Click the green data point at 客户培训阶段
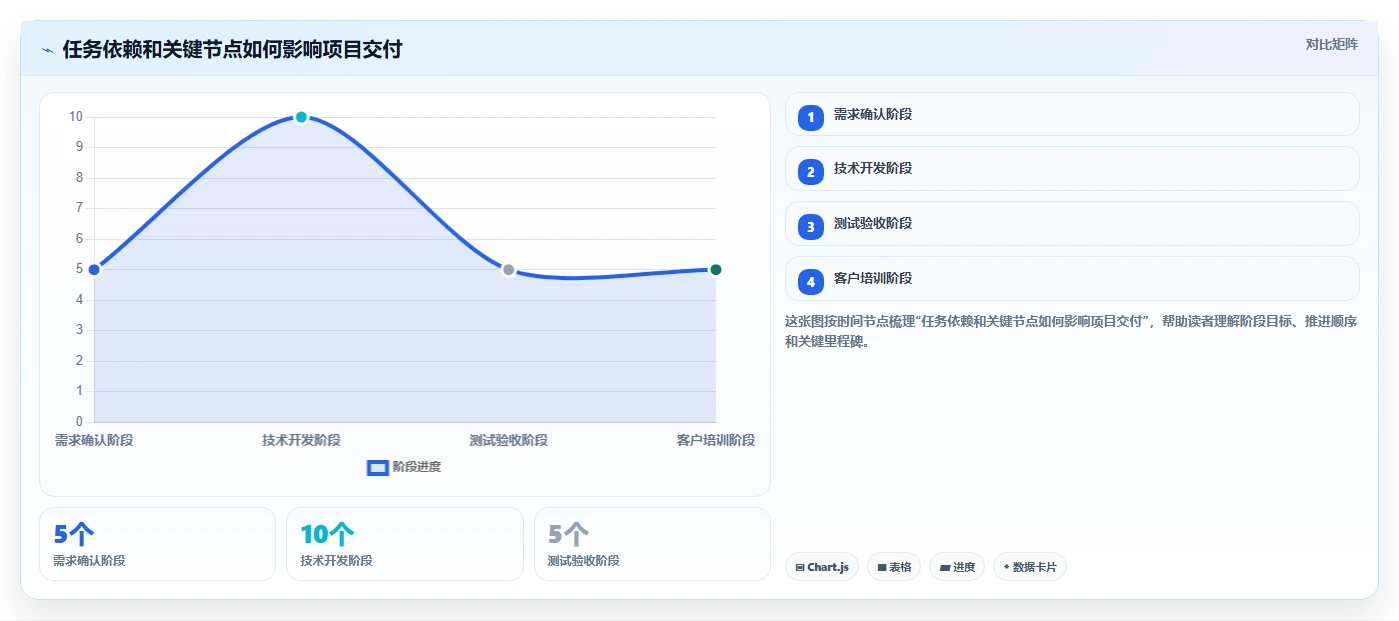Image resolution: width=1399 pixels, height=621 pixels. click(716, 270)
